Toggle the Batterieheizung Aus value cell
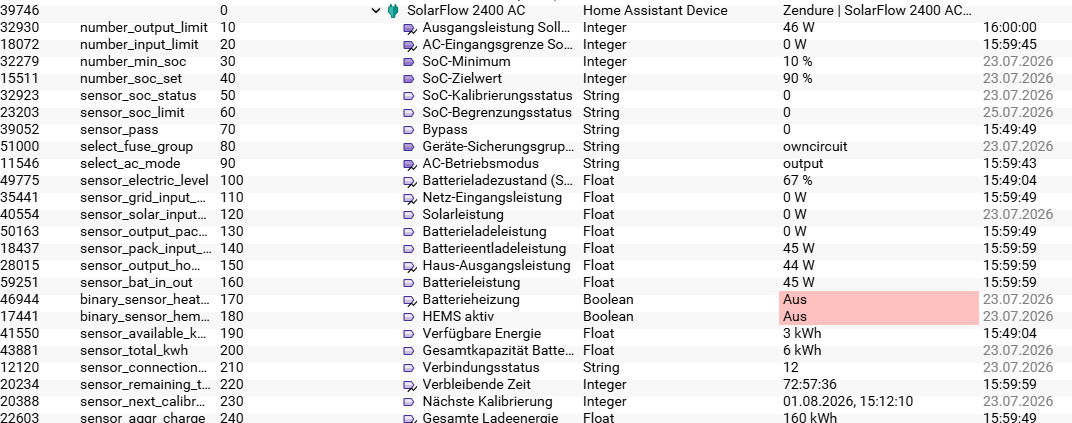Screen dimensions: 1072x423 pyautogui.click(x=879, y=300)
